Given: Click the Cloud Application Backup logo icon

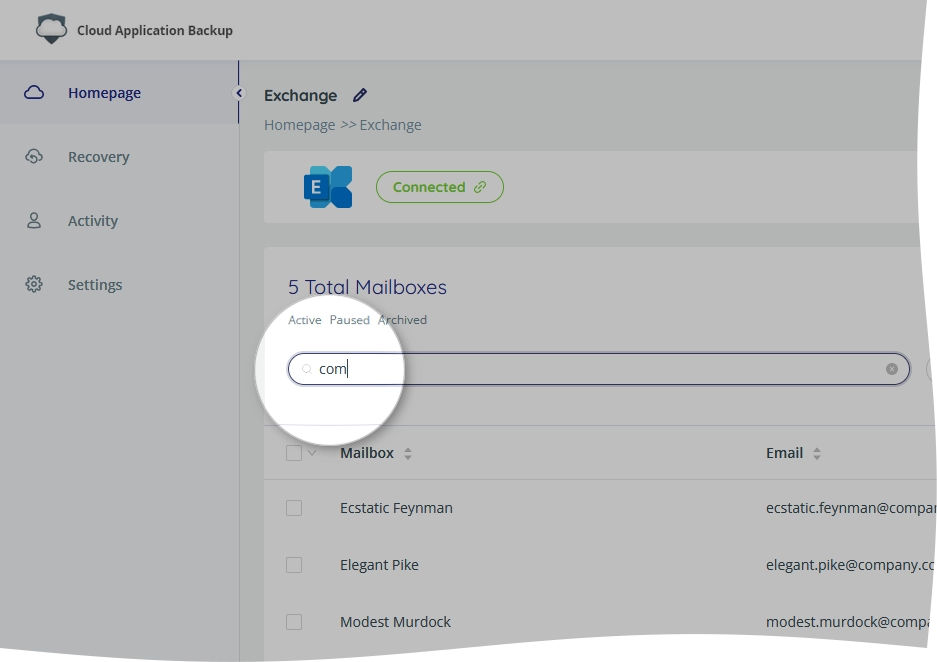Looking at the screenshot, I should [x=51, y=29].
